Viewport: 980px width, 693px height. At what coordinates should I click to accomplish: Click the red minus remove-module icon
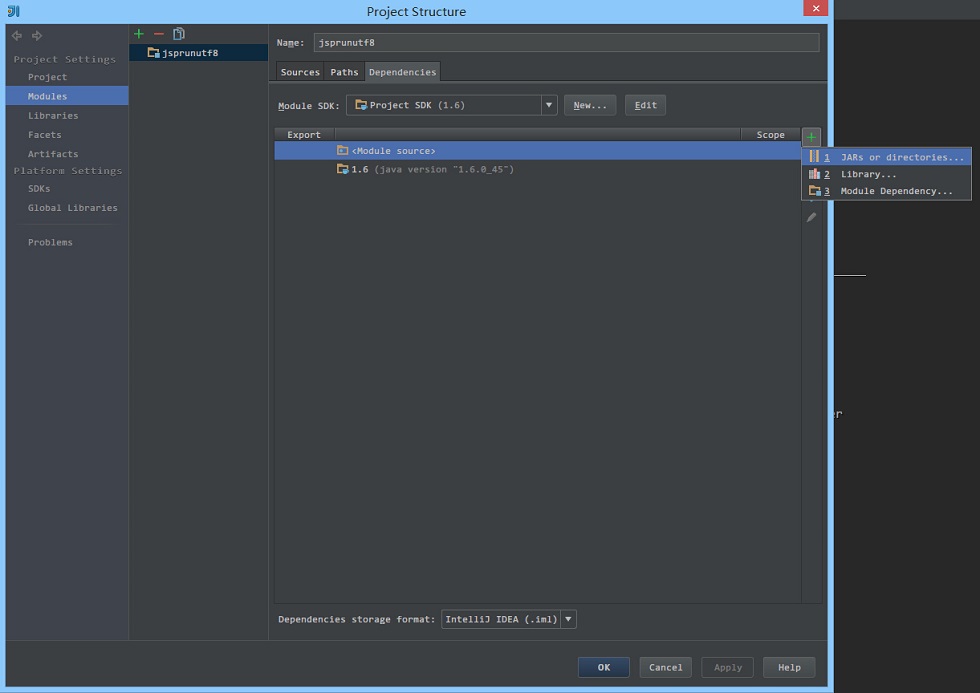pos(159,34)
